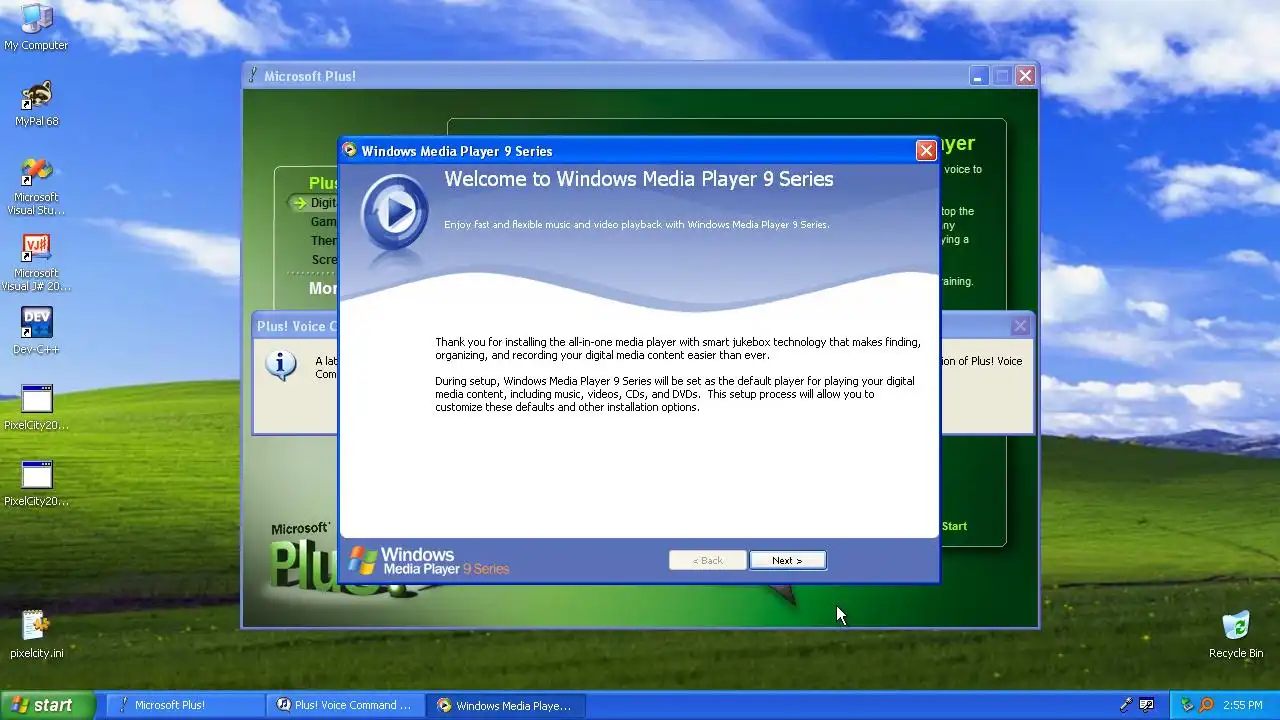The image size is (1280, 720).
Task: Click the orange magnifier tray icon
Action: pyautogui.click(x=1206, y=705)
